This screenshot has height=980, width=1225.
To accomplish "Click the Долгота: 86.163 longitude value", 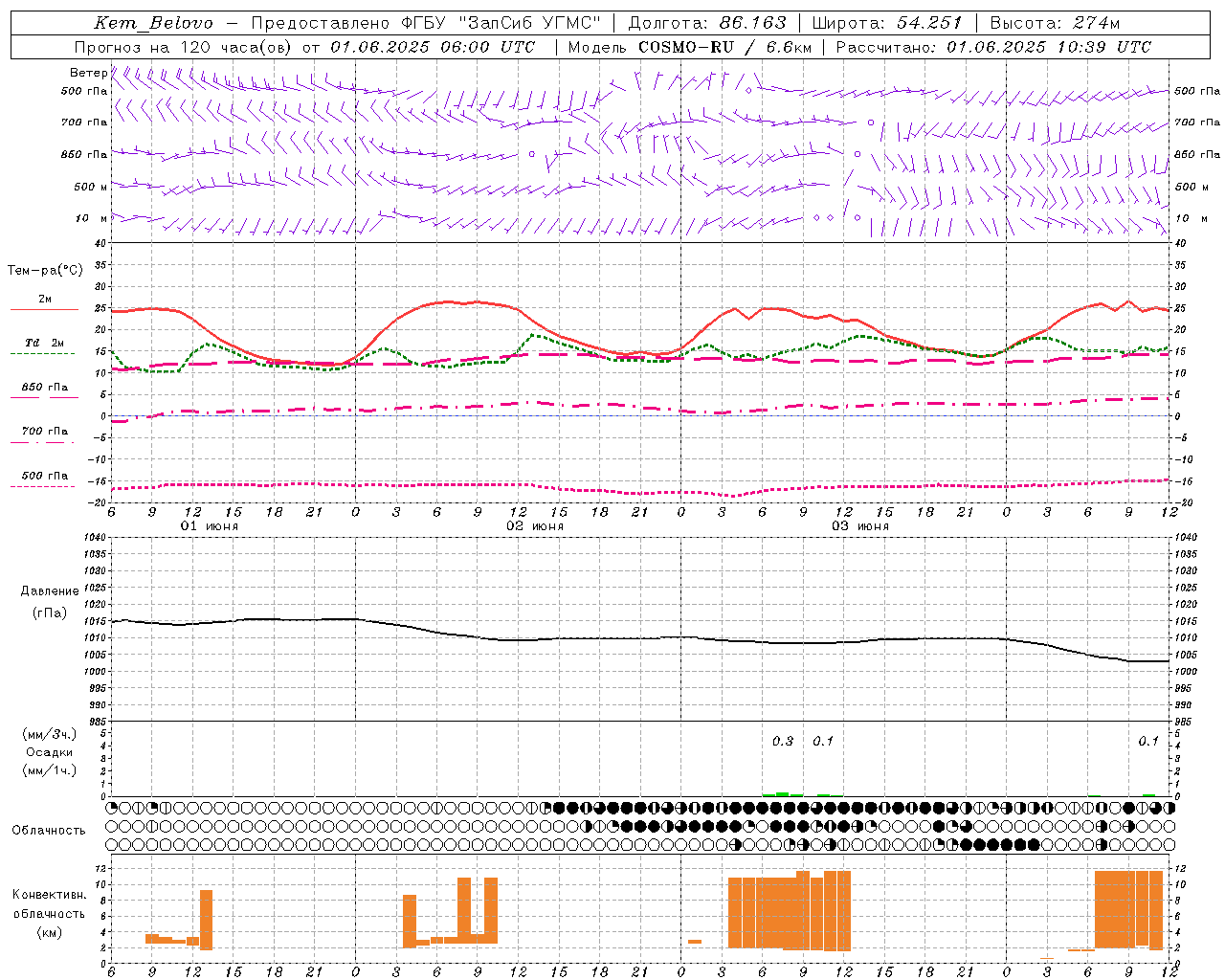I will click(x=707, y=23).
